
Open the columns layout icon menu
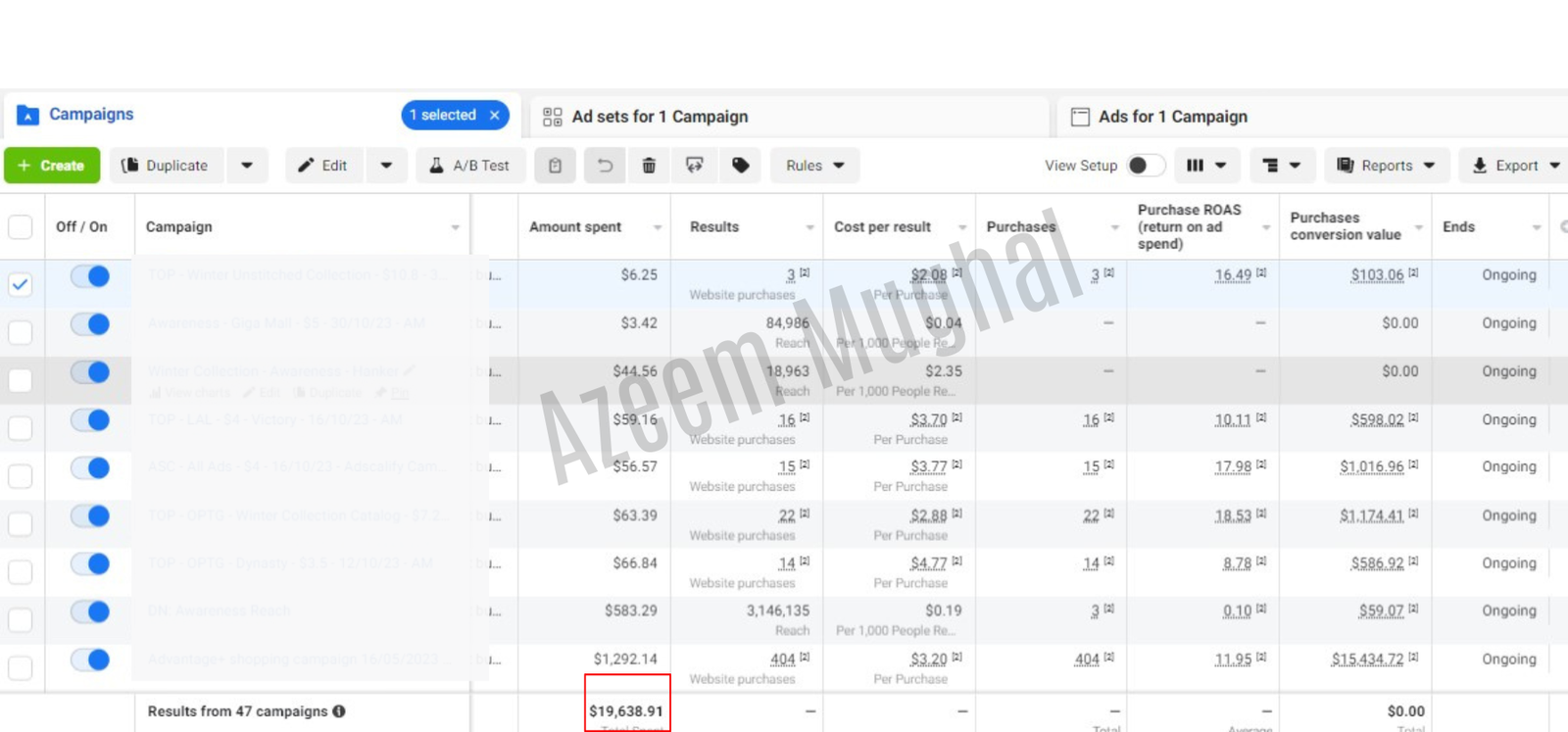[1206, 166]
